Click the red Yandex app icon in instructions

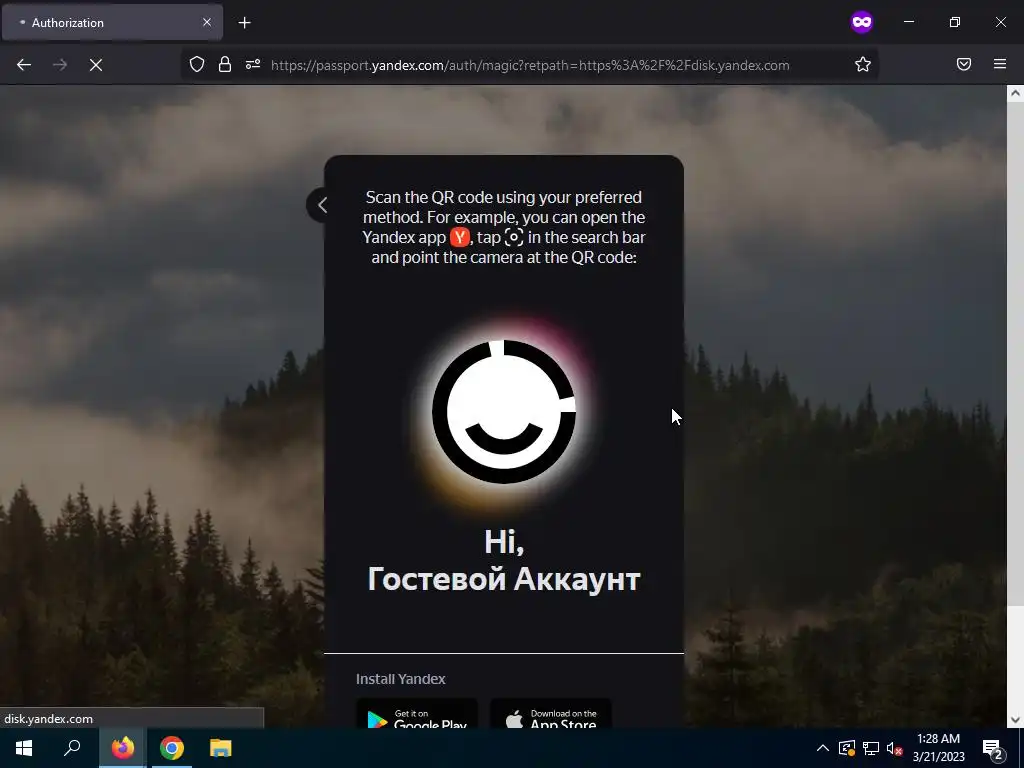(x=460, y=237)
